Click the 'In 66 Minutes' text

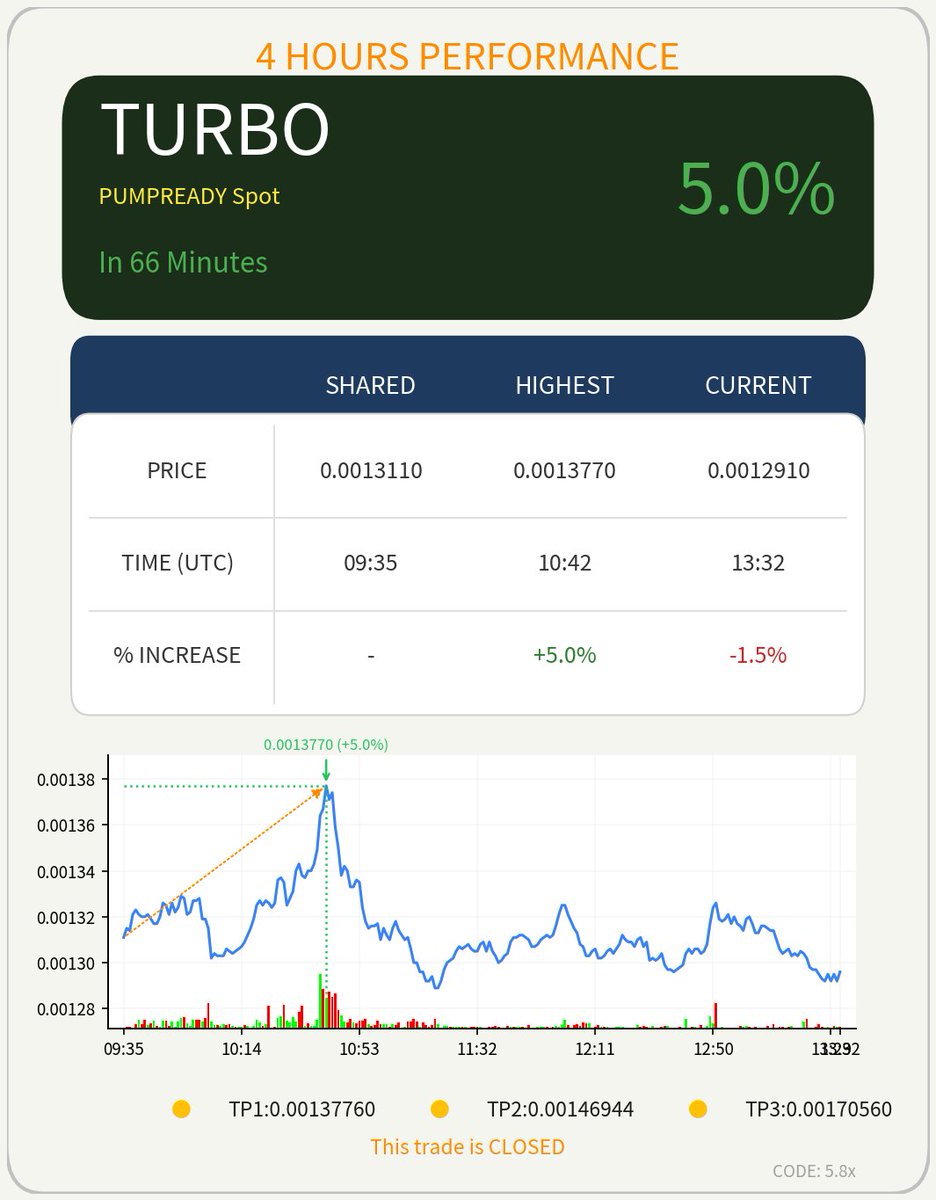183,262
